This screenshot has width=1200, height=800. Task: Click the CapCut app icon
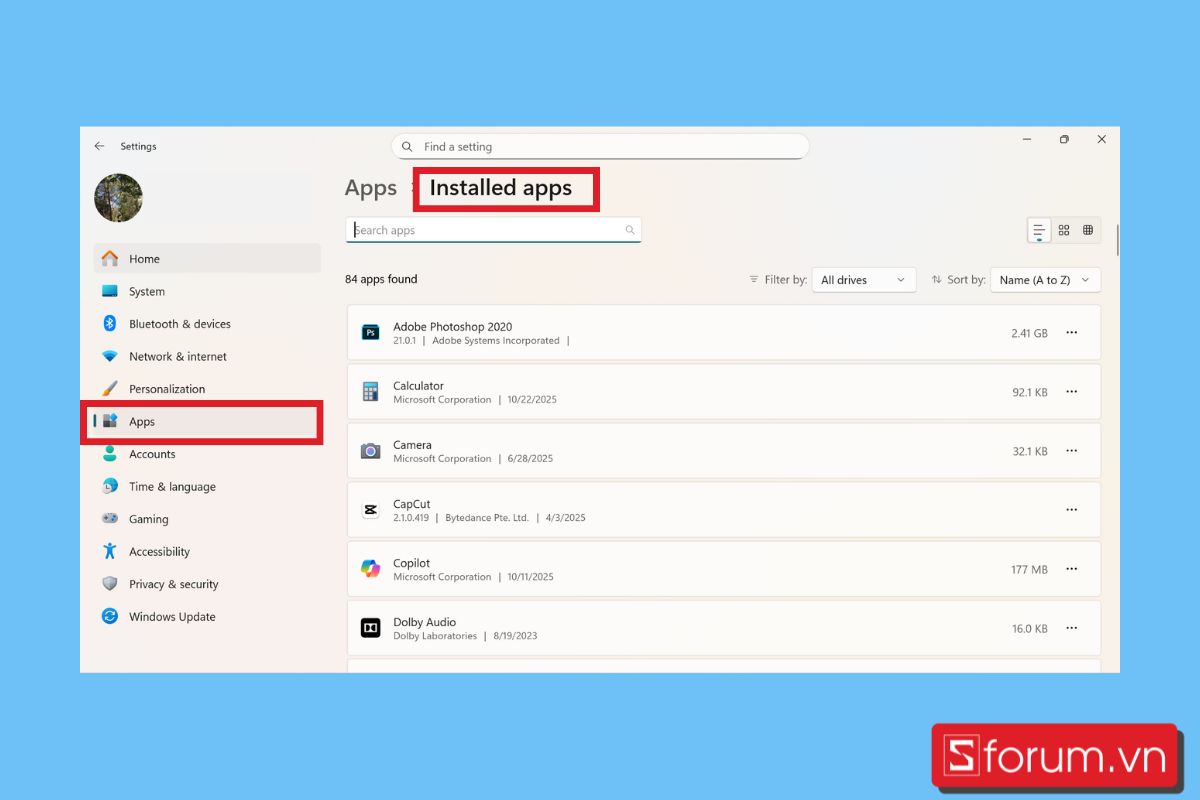(x=371, y=510)
